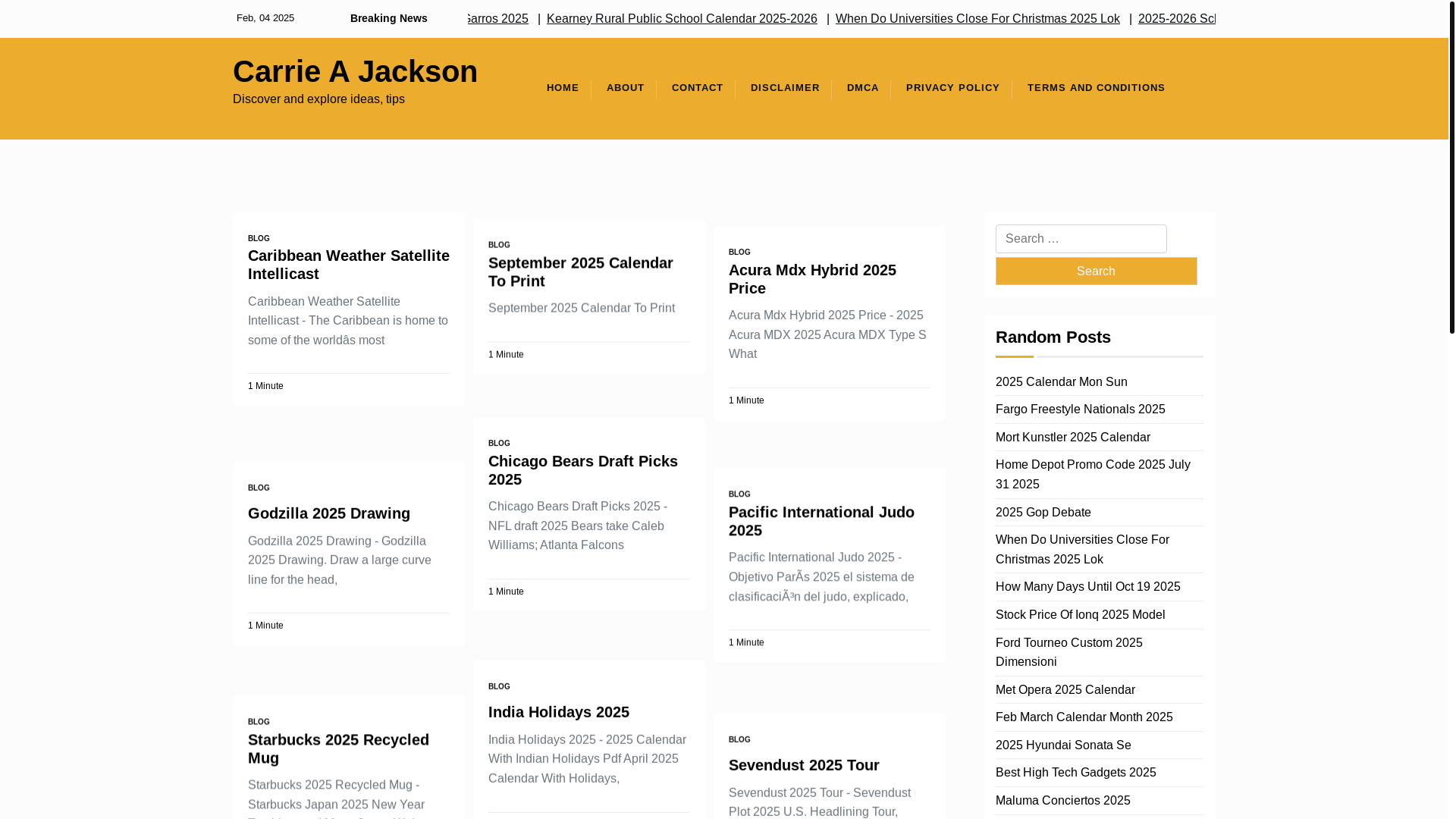The width and height of the screenshot is (1456, 819).
Task: Open Maluma Conciertos 2025 link
Action: (x=1062, y=801)
